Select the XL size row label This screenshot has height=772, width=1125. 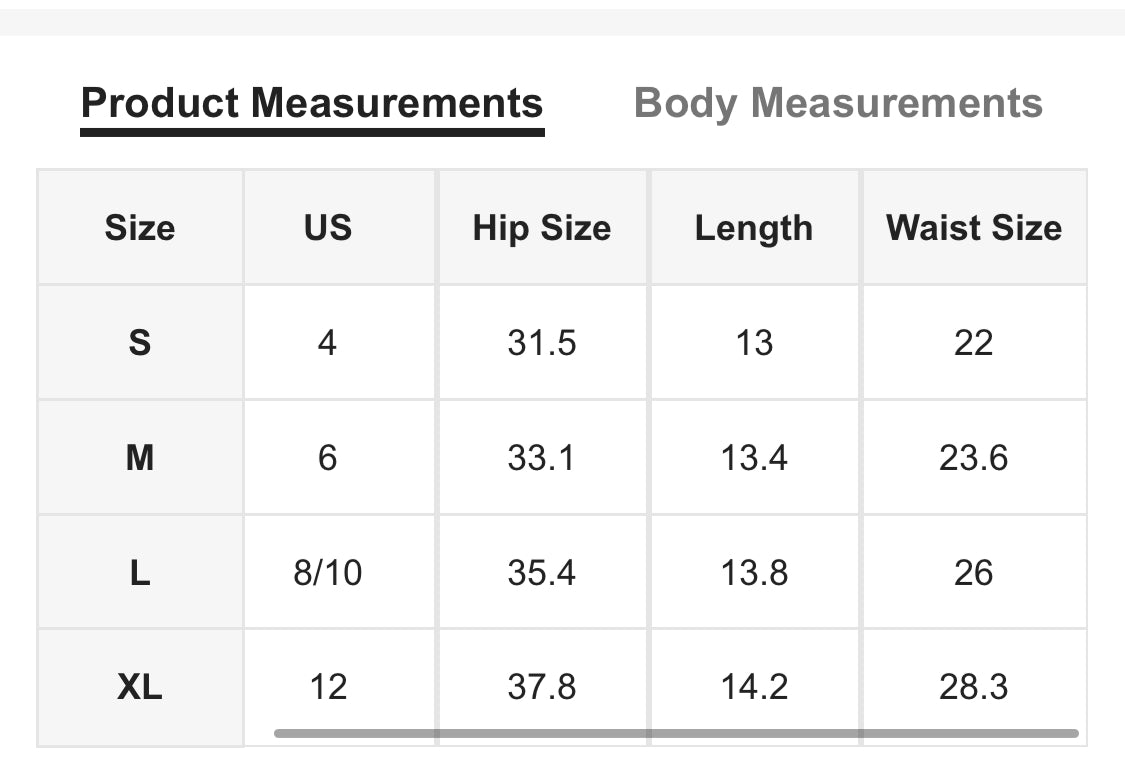(x=140, y=687)
